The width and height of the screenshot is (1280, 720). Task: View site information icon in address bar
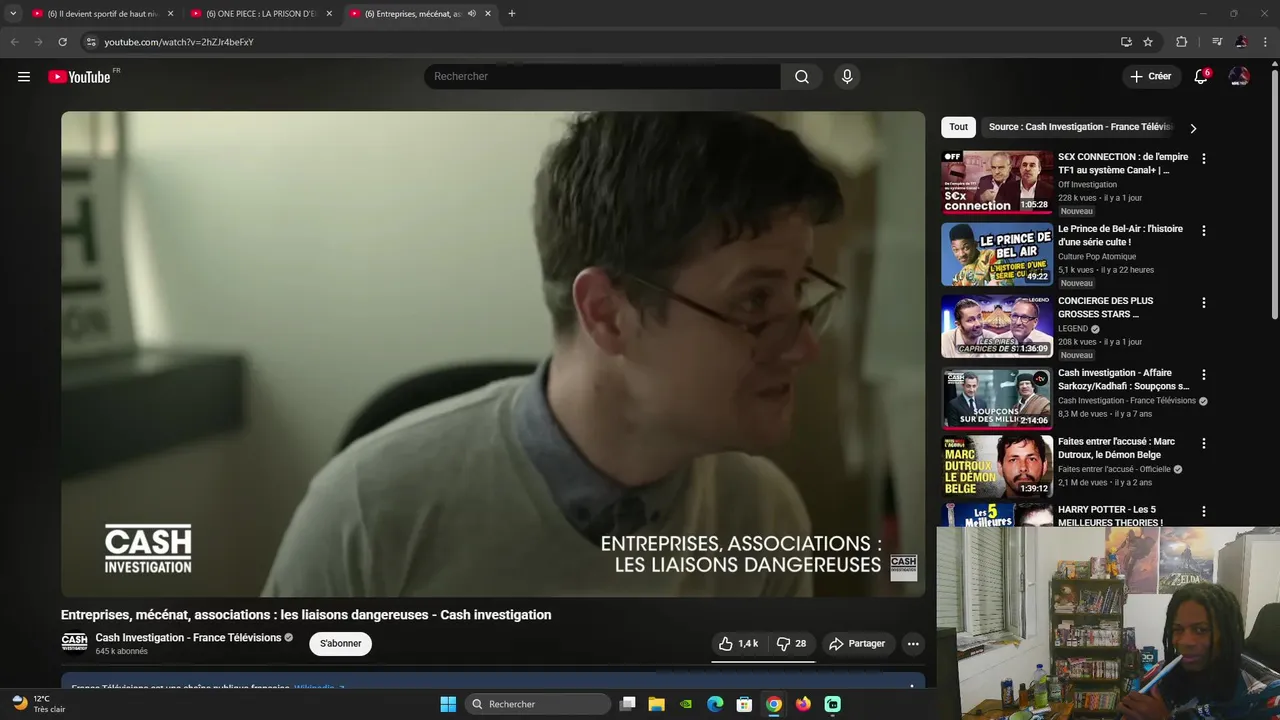(x=90, y=42)
